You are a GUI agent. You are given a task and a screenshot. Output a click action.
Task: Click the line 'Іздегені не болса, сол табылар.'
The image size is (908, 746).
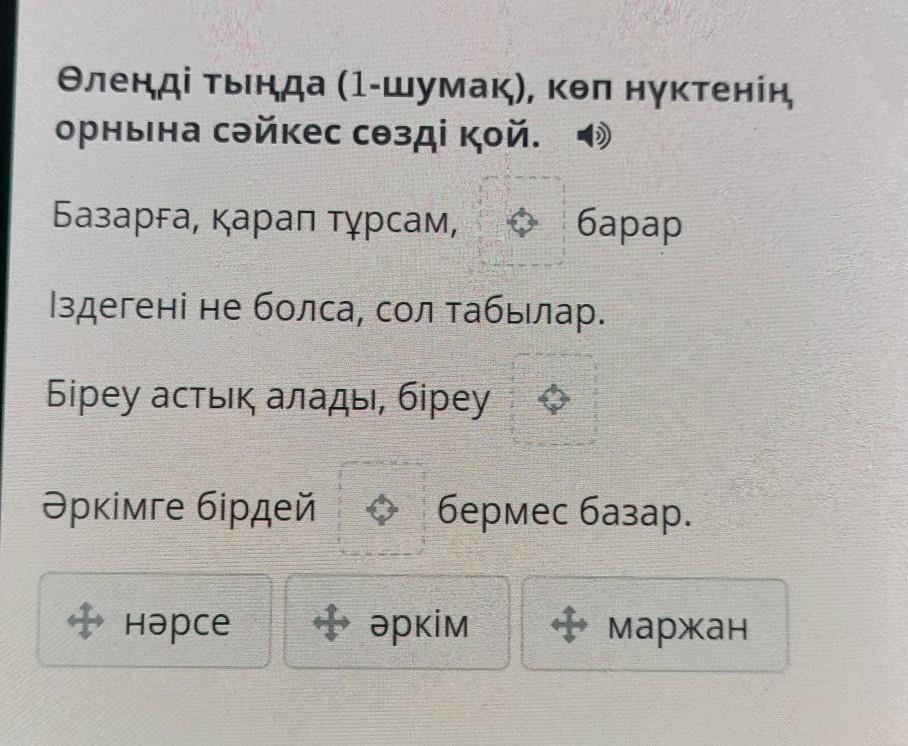click(326, 311)
